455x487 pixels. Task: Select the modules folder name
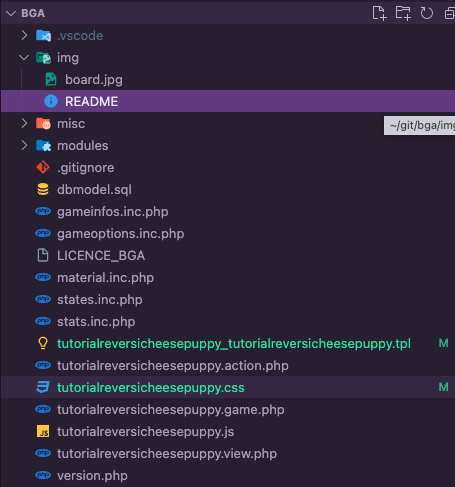[x=83, y=146]
